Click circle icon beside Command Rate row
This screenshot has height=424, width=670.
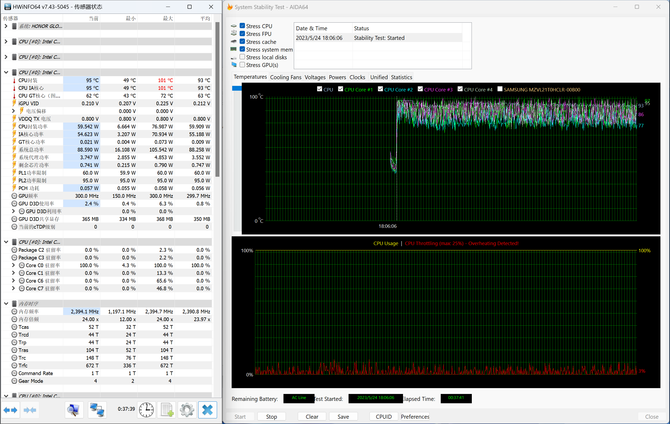pyautogui.click(x=14, y=373)
